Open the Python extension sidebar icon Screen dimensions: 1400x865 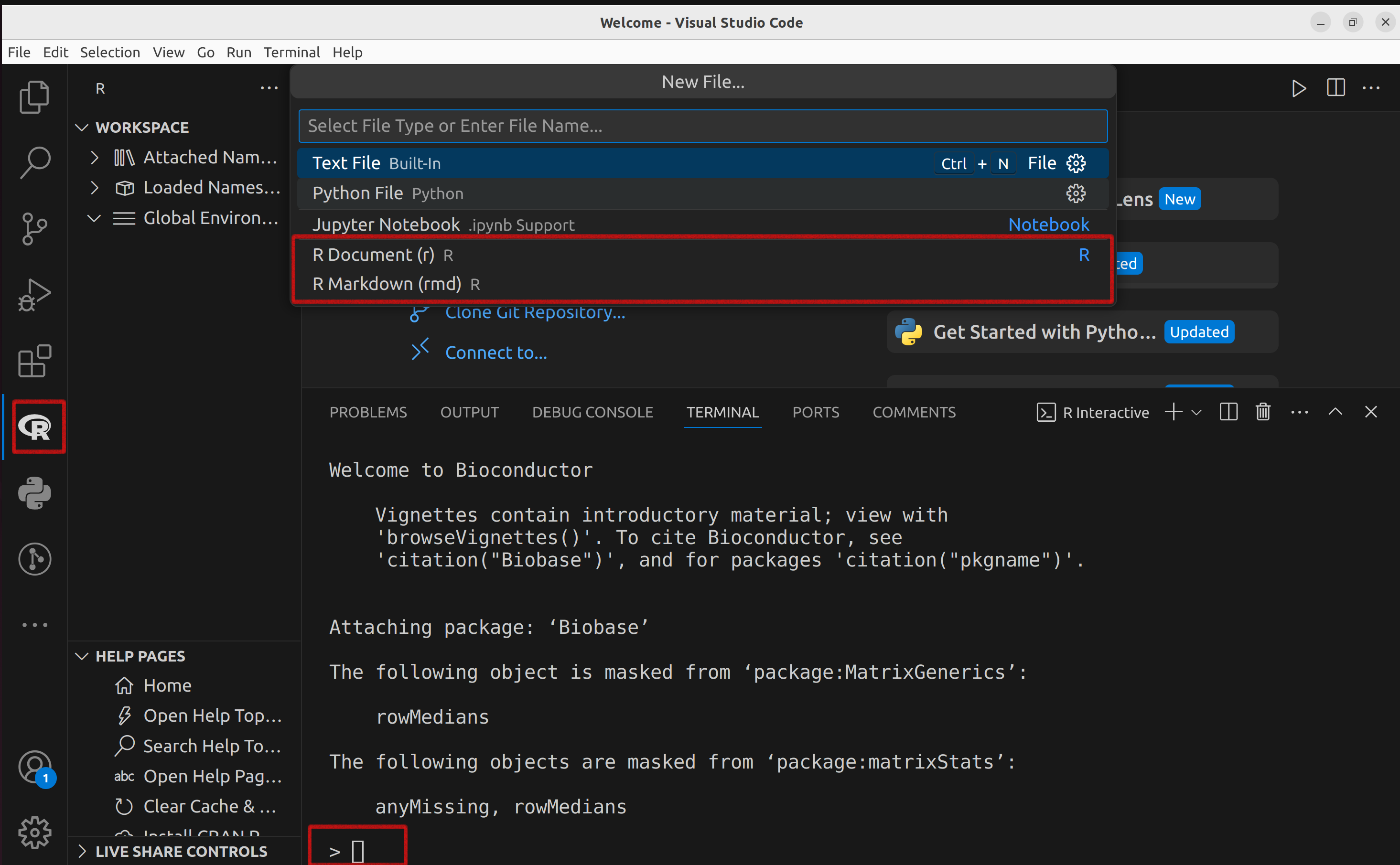[x=34, y=493]
